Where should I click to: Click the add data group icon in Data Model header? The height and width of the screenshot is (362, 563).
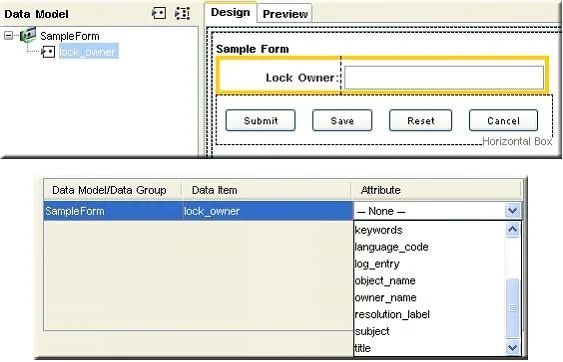(x=182, y=14)
